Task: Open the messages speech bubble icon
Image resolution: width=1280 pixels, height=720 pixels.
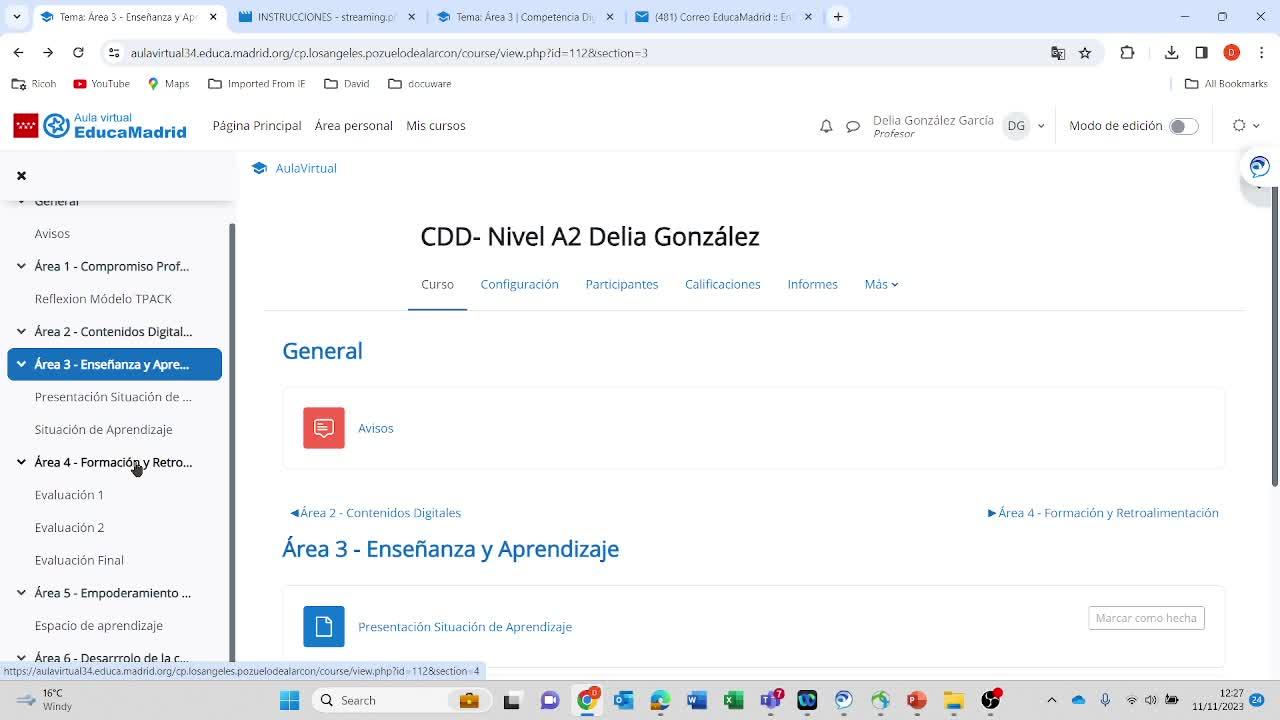Action: pyautogui.click(x=853, y=126)
